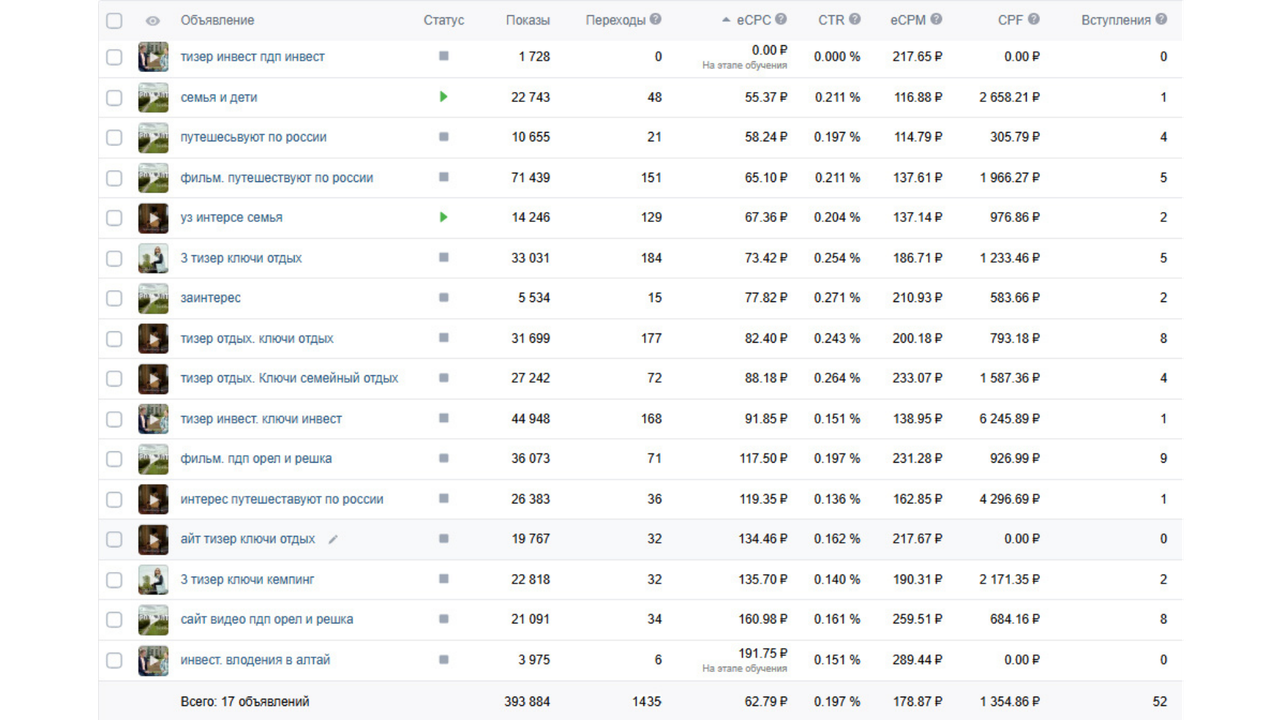Check the box for интерес путешеставуют по россии

tap(114, 499)
